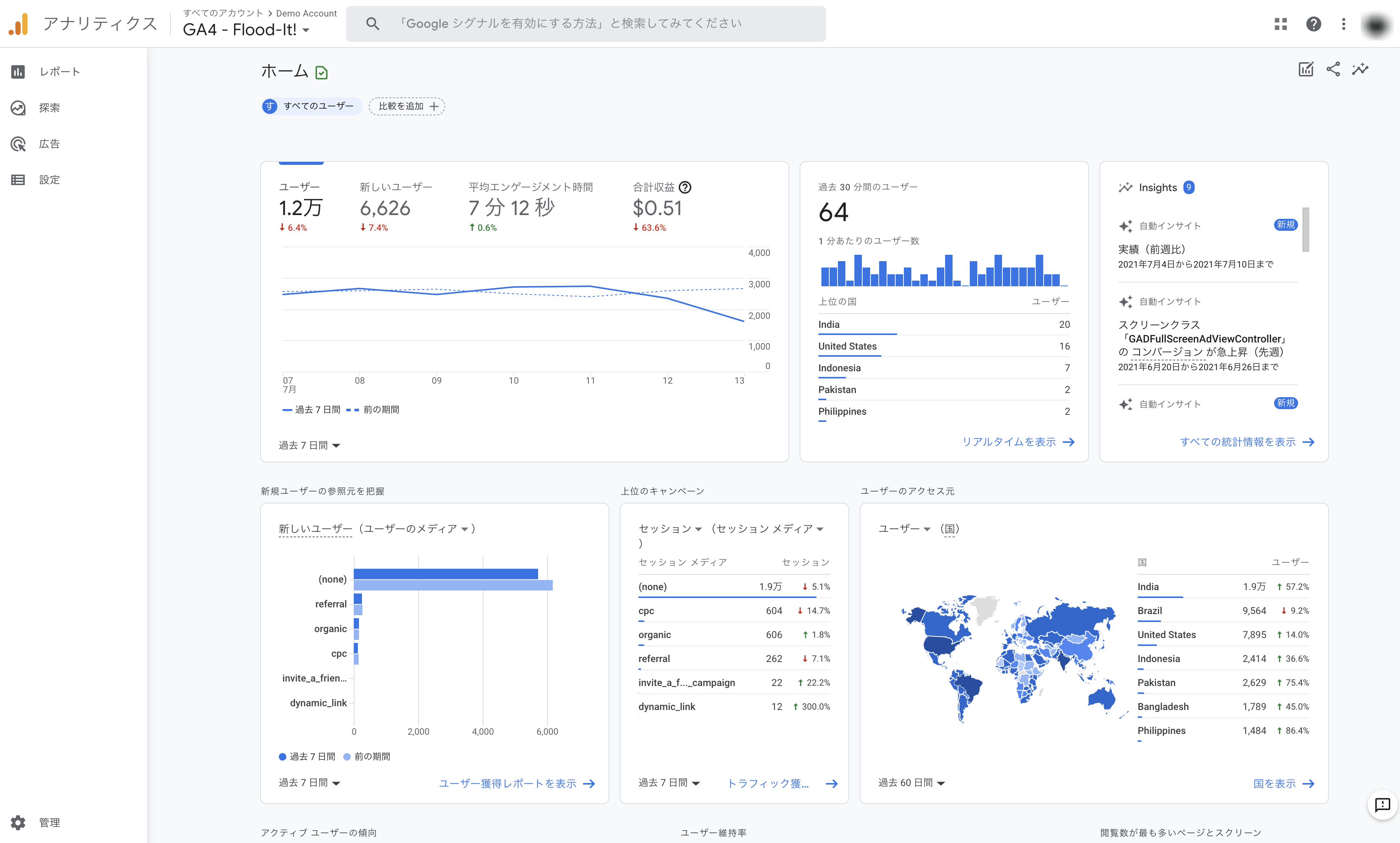This screenshot has height=843, width=1400.
Task: Open the Advertising (広告) sidebar icon
Action: 18,144
